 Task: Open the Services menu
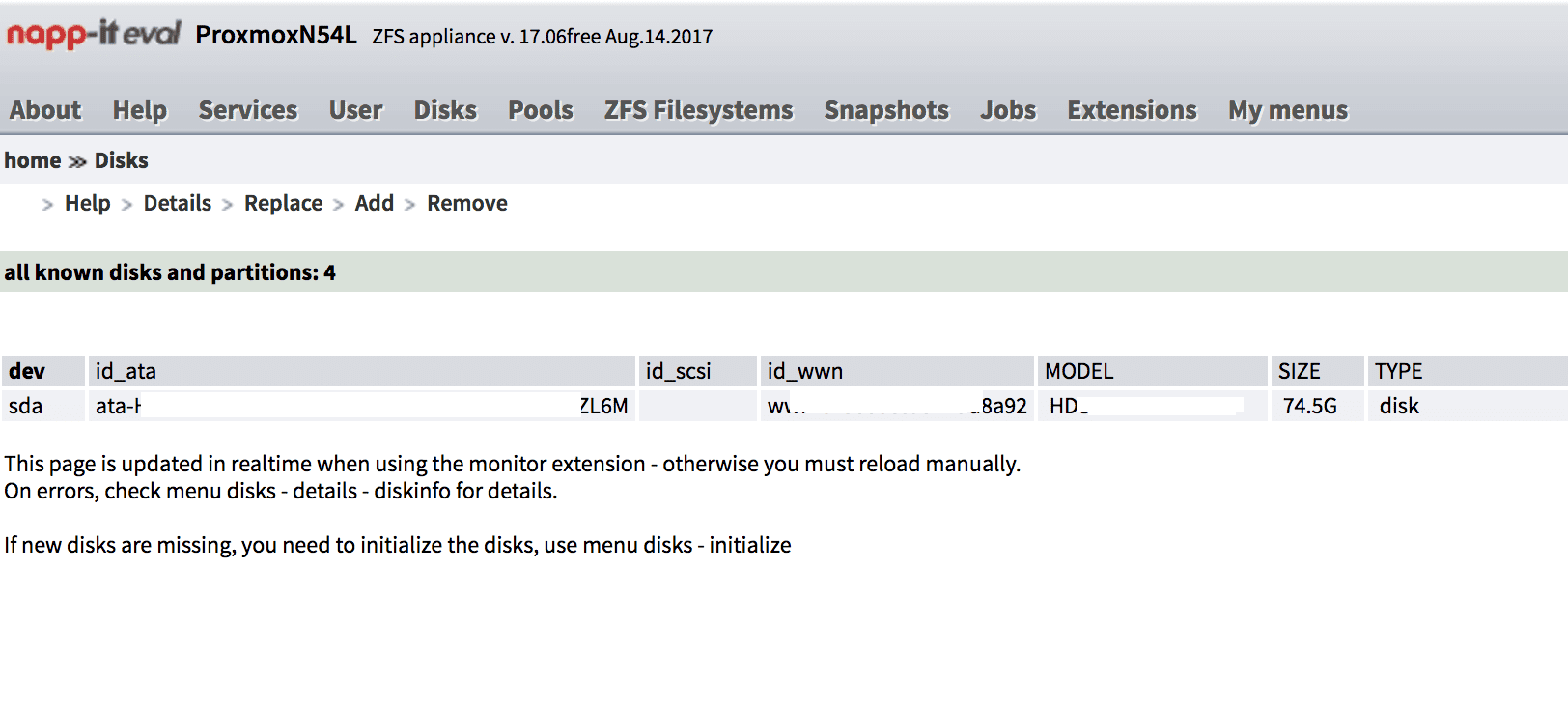[x=248, y=110]
